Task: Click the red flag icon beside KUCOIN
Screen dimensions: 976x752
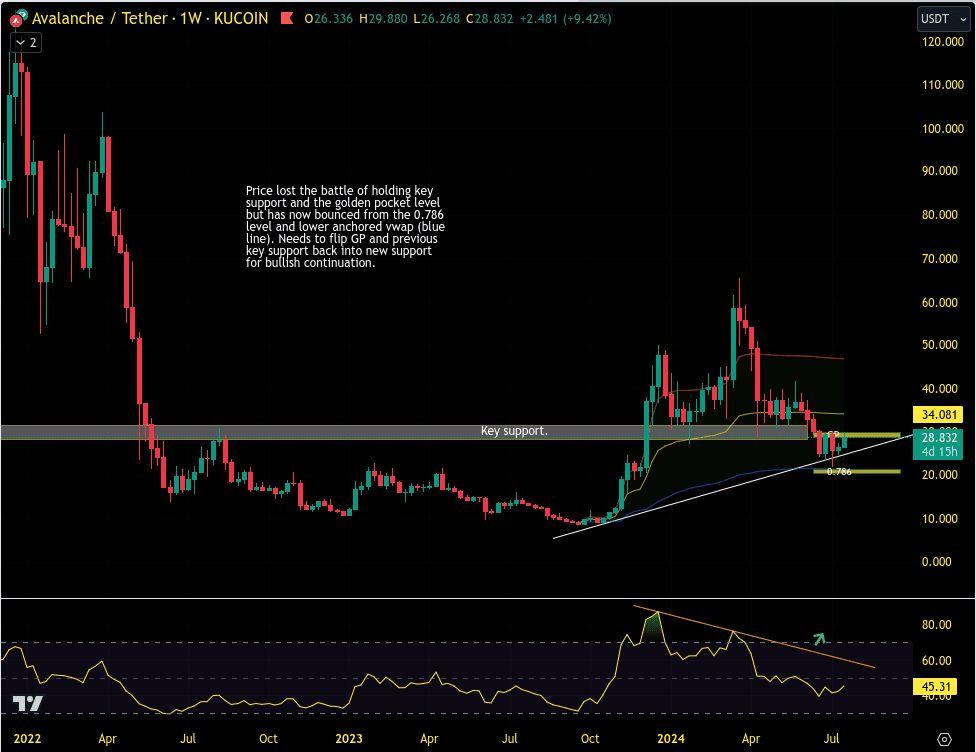Action: (287, 19)
